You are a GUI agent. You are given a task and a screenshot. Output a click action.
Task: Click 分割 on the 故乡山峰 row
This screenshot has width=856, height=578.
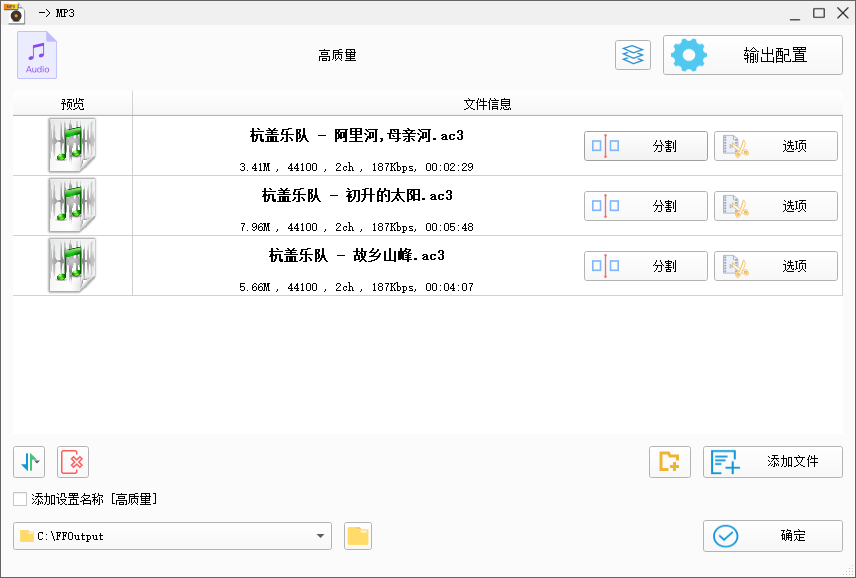click(x=645, y=265)
